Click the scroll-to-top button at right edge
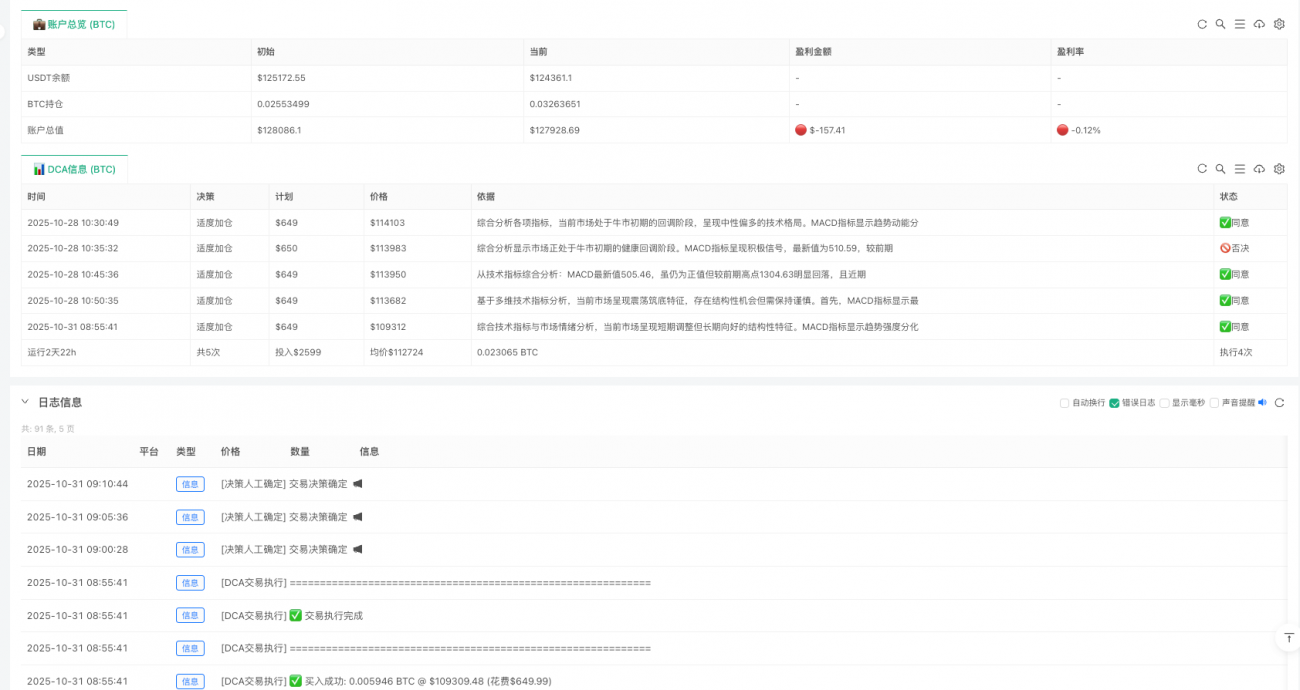The height and width of the screenshot is (690, 1300). 1288,637
